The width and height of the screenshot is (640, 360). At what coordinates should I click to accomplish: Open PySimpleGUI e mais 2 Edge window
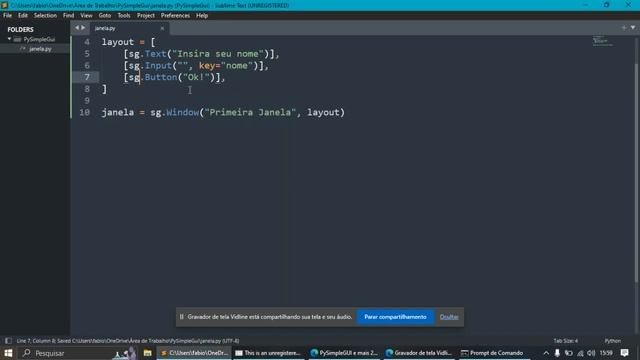tap(344, 353)
